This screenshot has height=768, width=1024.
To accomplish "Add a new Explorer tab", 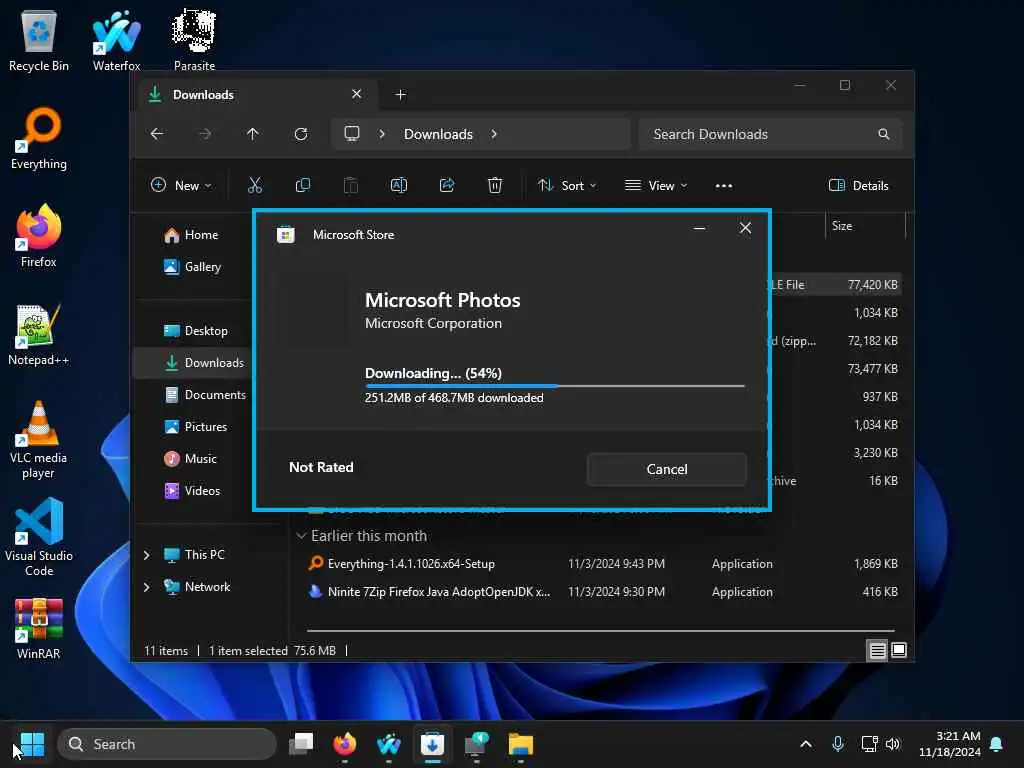I will (400, 95).
